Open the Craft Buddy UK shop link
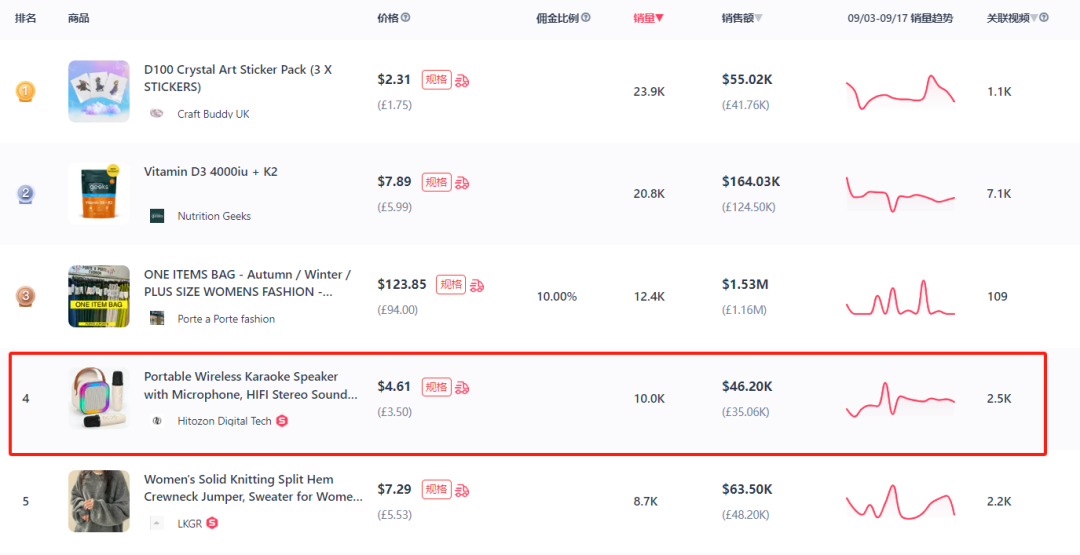This screenshot has height=555, width=1080. click(214, 114)
